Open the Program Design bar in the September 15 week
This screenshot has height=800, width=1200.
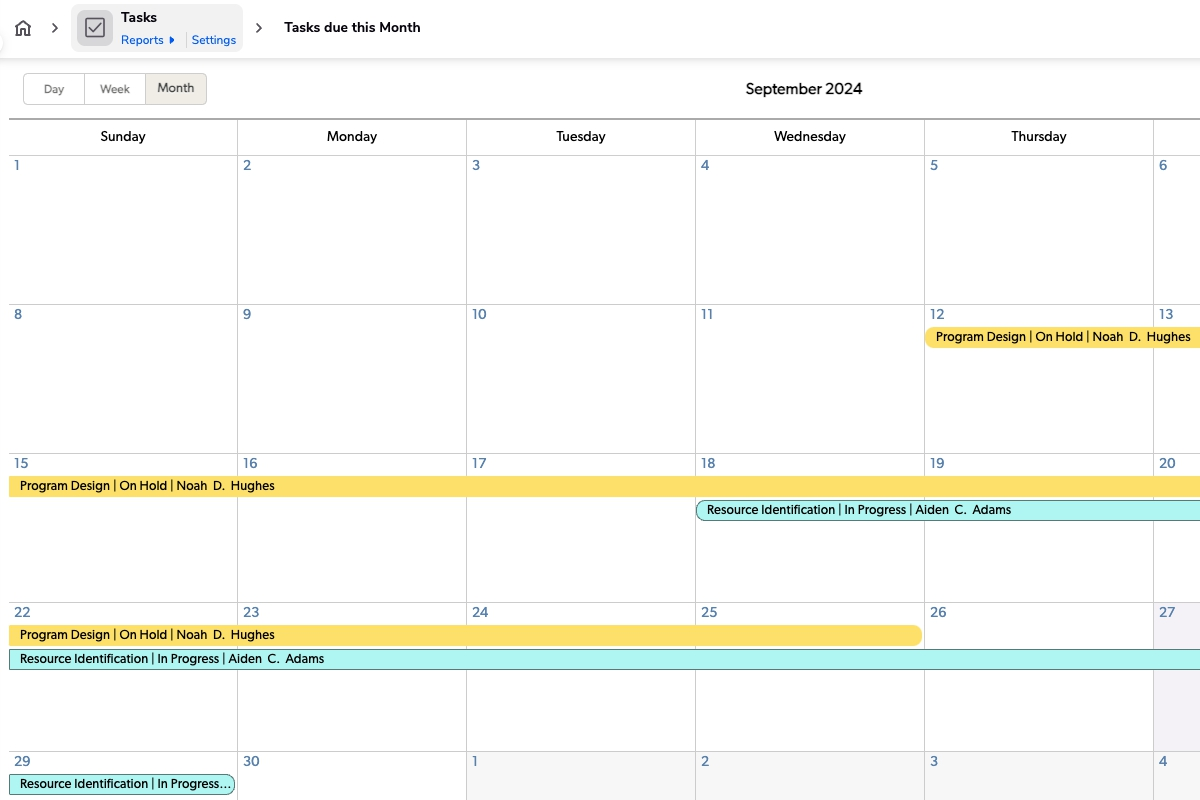(x=147, y=486)
